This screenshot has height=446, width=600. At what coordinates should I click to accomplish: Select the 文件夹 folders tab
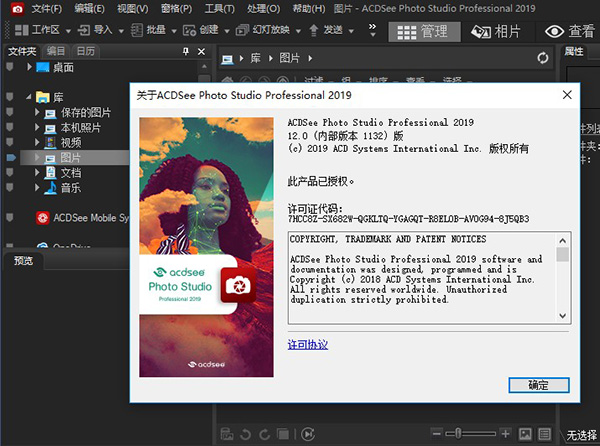pyautogui.click(x=22, y=51)
